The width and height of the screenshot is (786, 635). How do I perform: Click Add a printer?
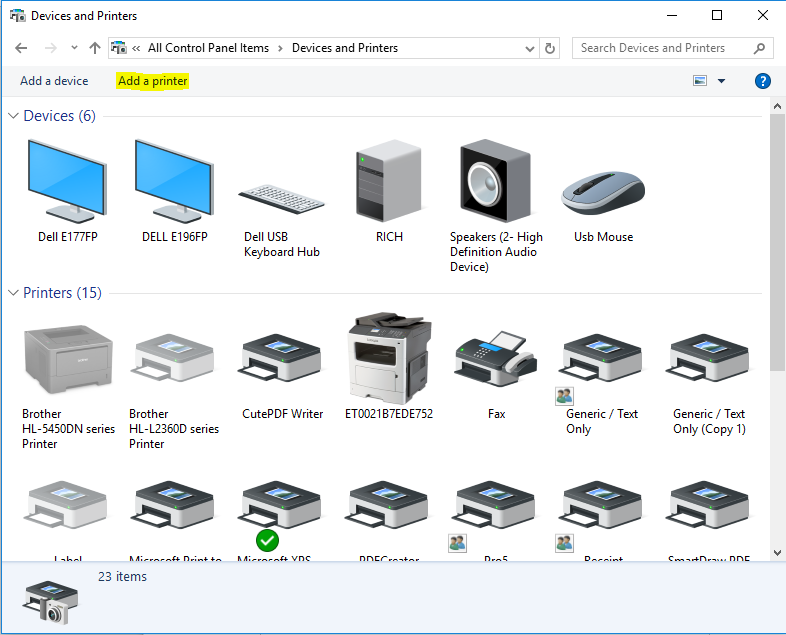click(x=153, y=81)
